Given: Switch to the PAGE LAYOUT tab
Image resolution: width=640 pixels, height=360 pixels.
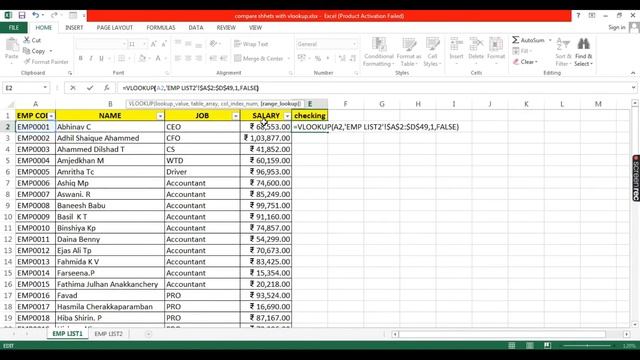Looking at the screenshot, I should (x=115, y=27).
